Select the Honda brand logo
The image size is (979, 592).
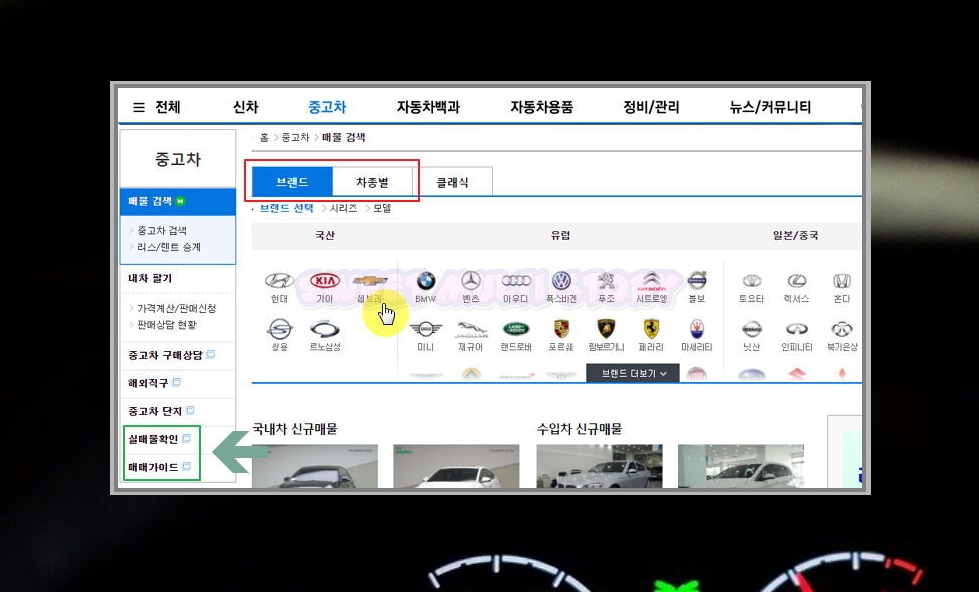click(842, 280)
